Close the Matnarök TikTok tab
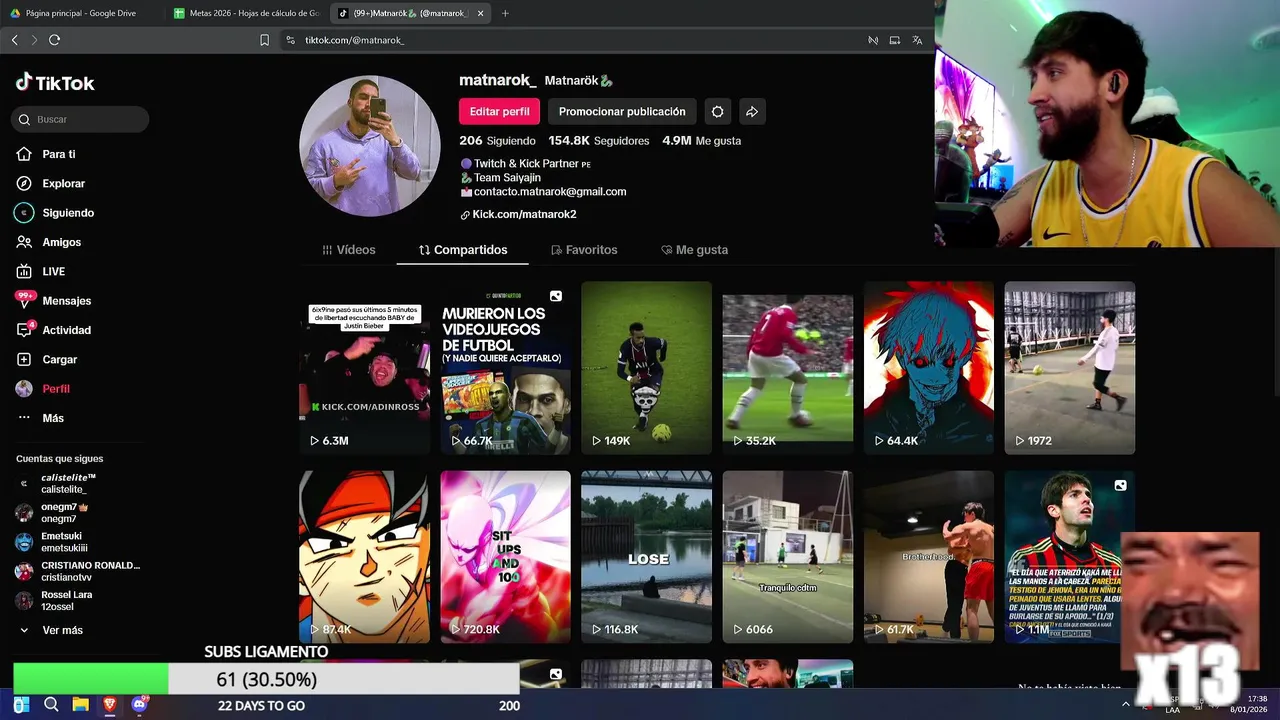Image resolution: width=1280 pixels, height=720 pixels. click(481, 13)
